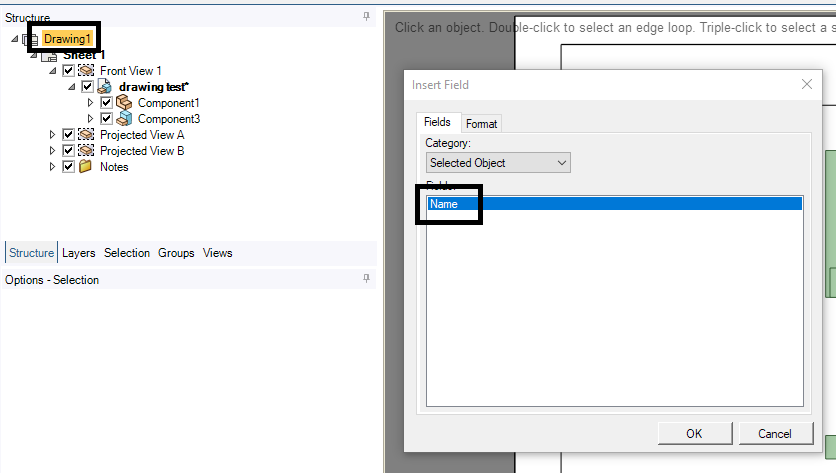Click the Front View 1 view icon
The width and height of the screenshot is (836, 473).
[x=86, y=70]
